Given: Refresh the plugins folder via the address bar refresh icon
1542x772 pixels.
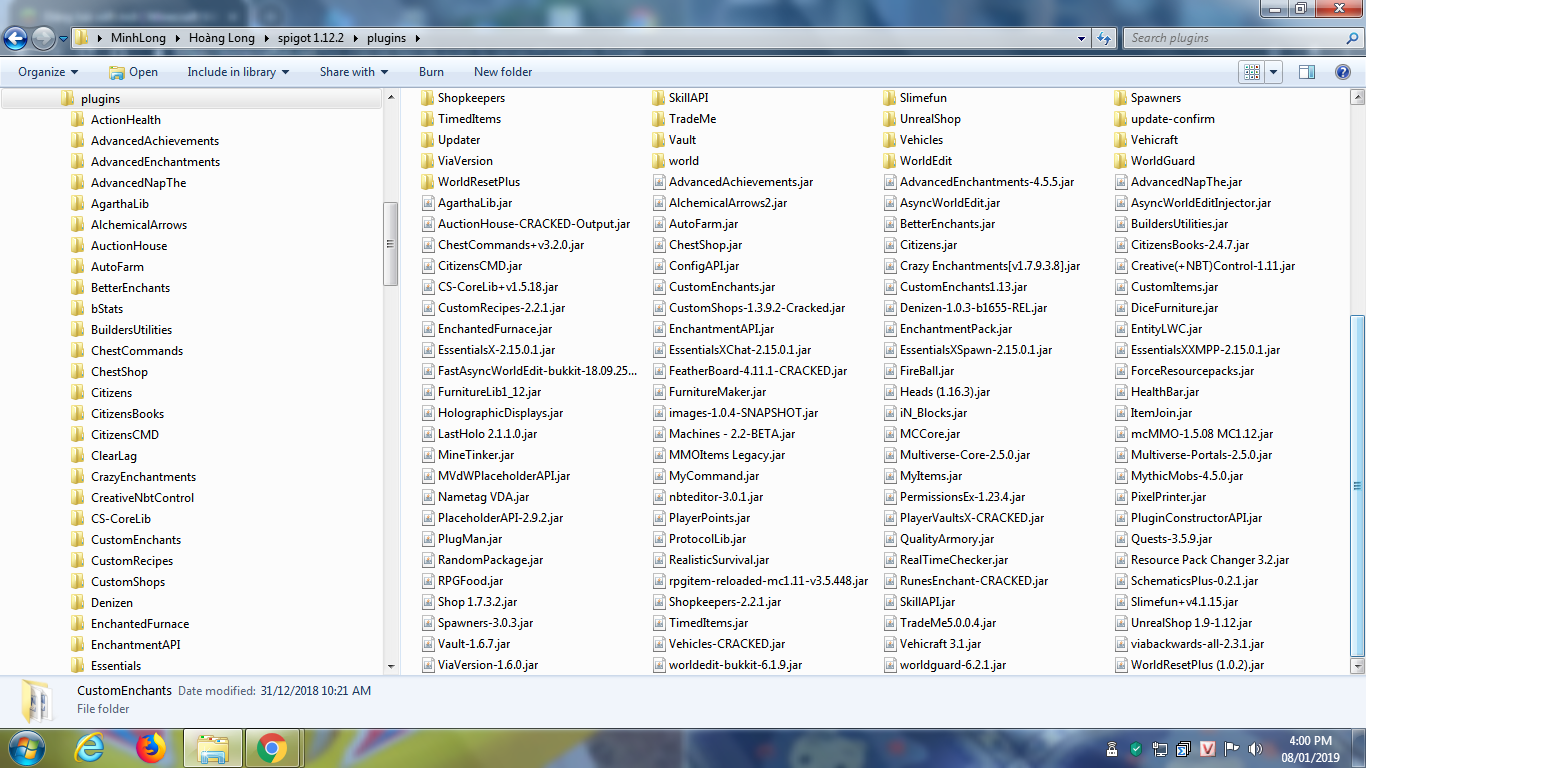Looking at the screenshot, I should pos(1104,38).
